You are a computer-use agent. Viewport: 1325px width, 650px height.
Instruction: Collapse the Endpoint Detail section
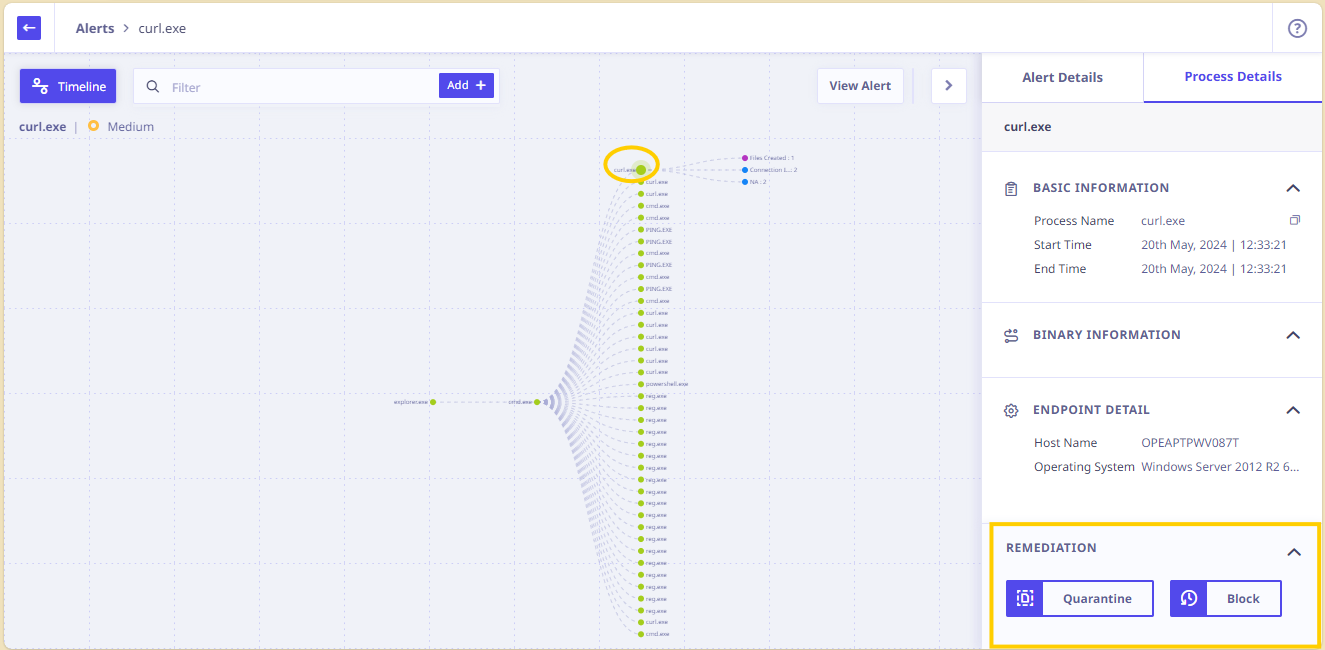(1293, 410)
